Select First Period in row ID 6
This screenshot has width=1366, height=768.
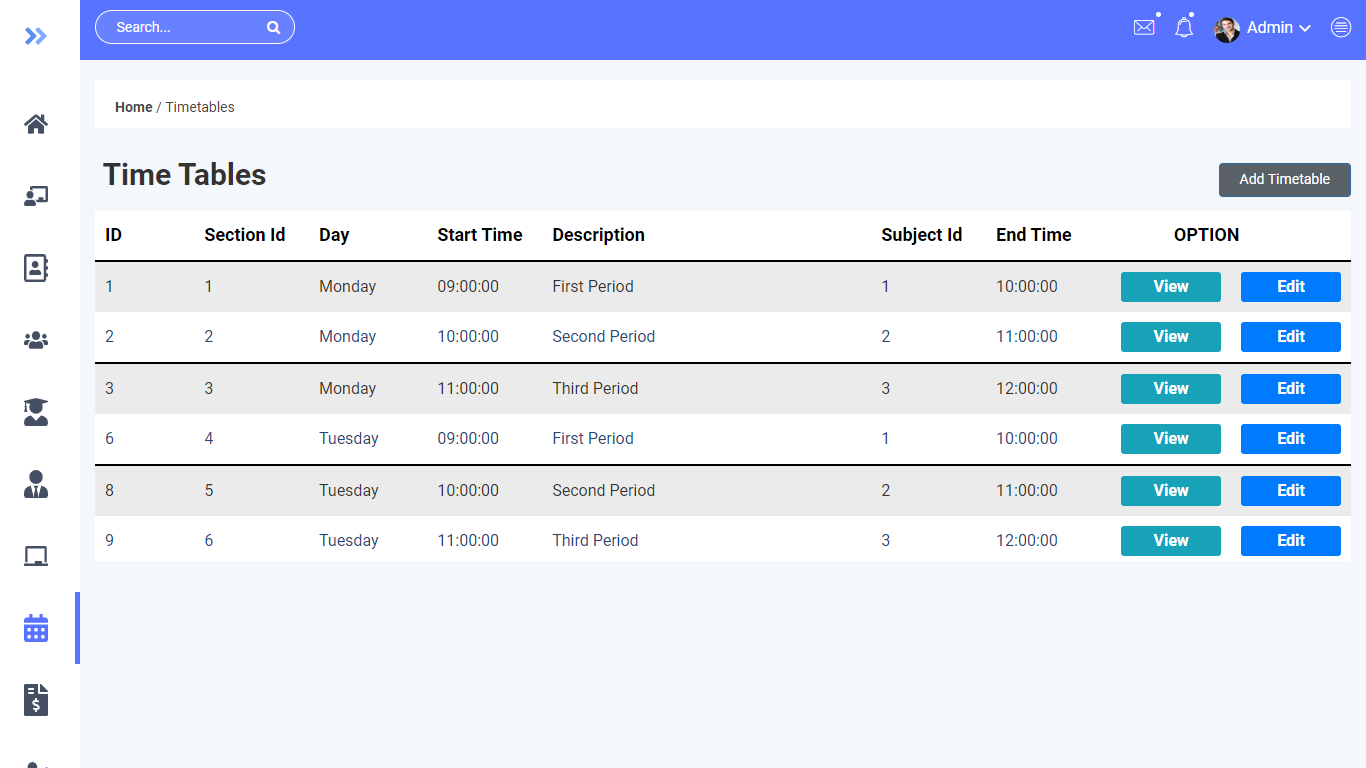coord(593,439)
